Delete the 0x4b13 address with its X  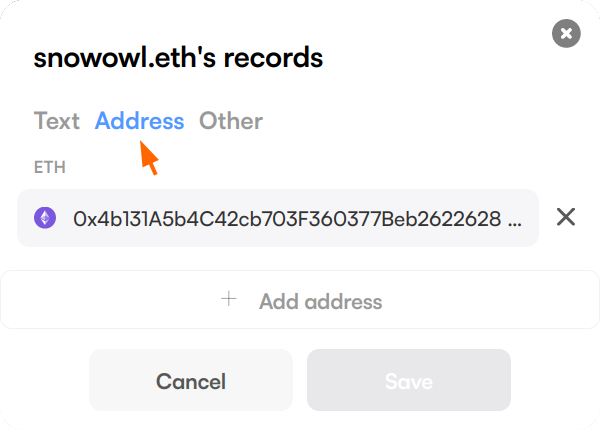tap(565, 217)
